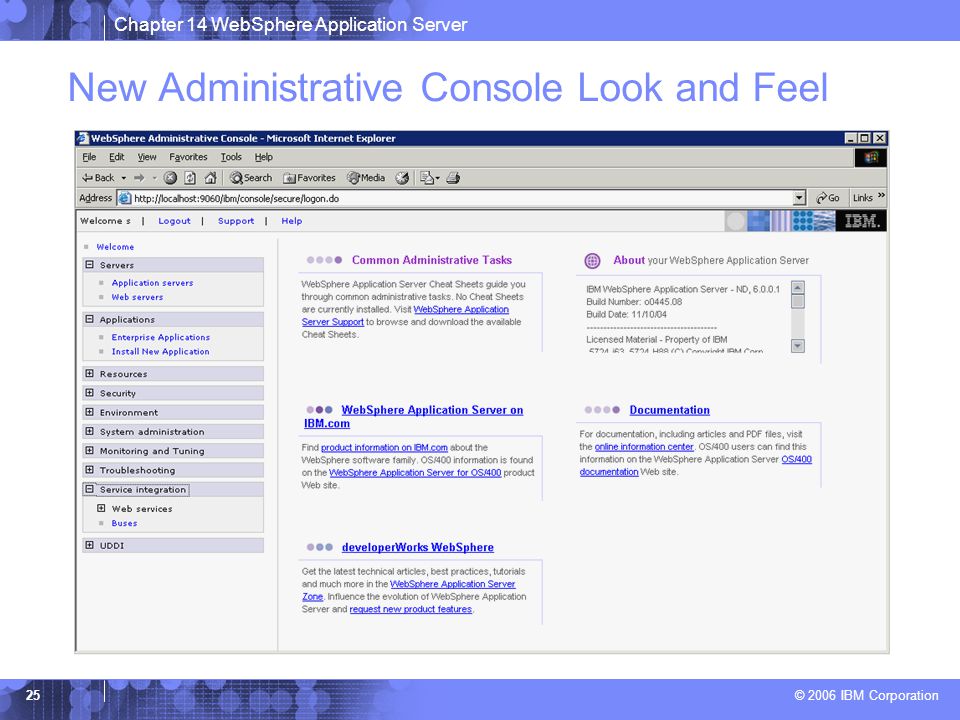
Task: Click the Home icon in toolbar
Action: tap(210, 178)
